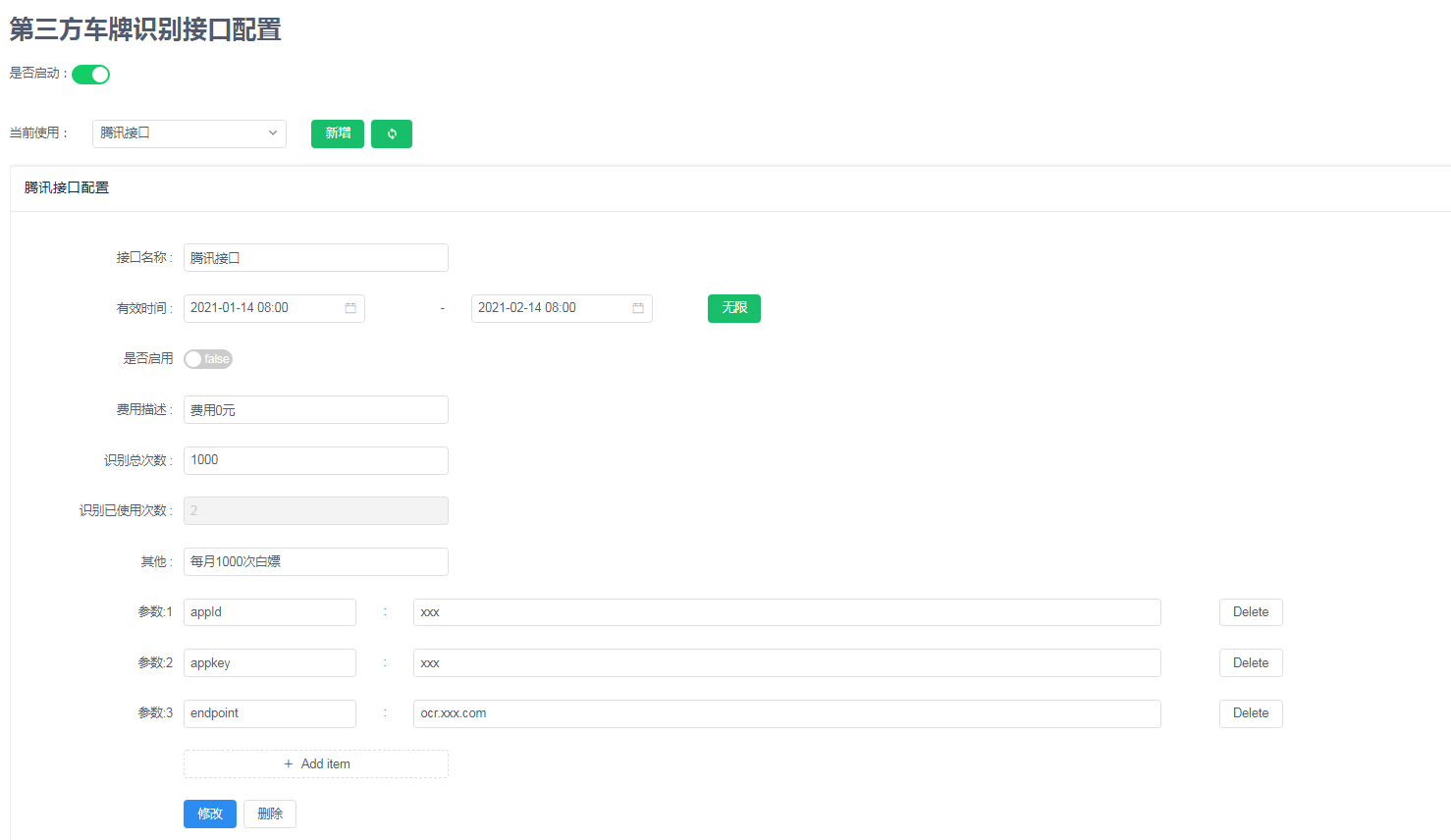Viewport: 1451px width, 840px height.
Task: Open the start time calendar icon
Action: click(x=350, y=308)
